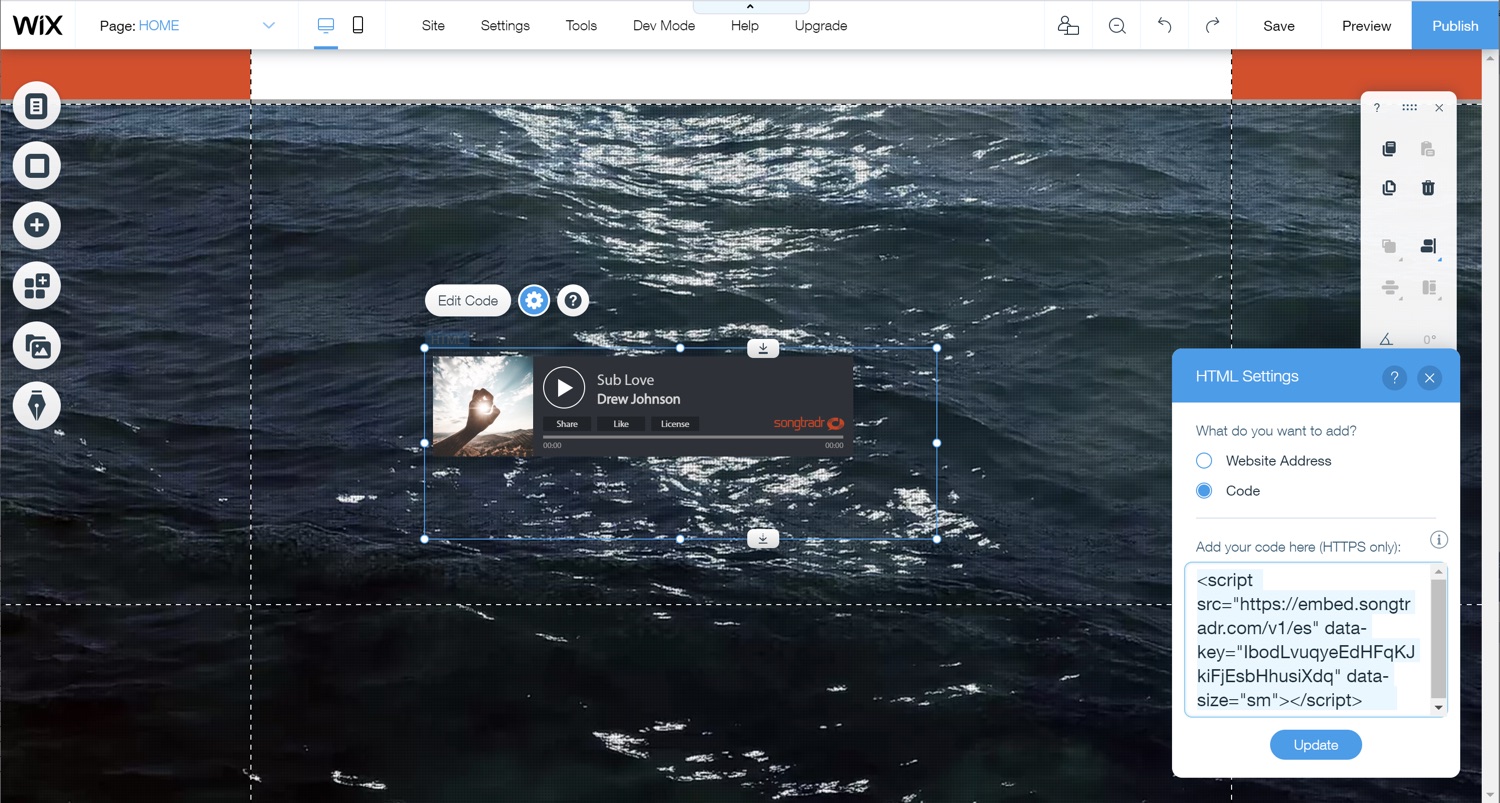The image size is (1500, 803).
Task: Open the Dev Mode menu
Action: [x=663, y=26]
